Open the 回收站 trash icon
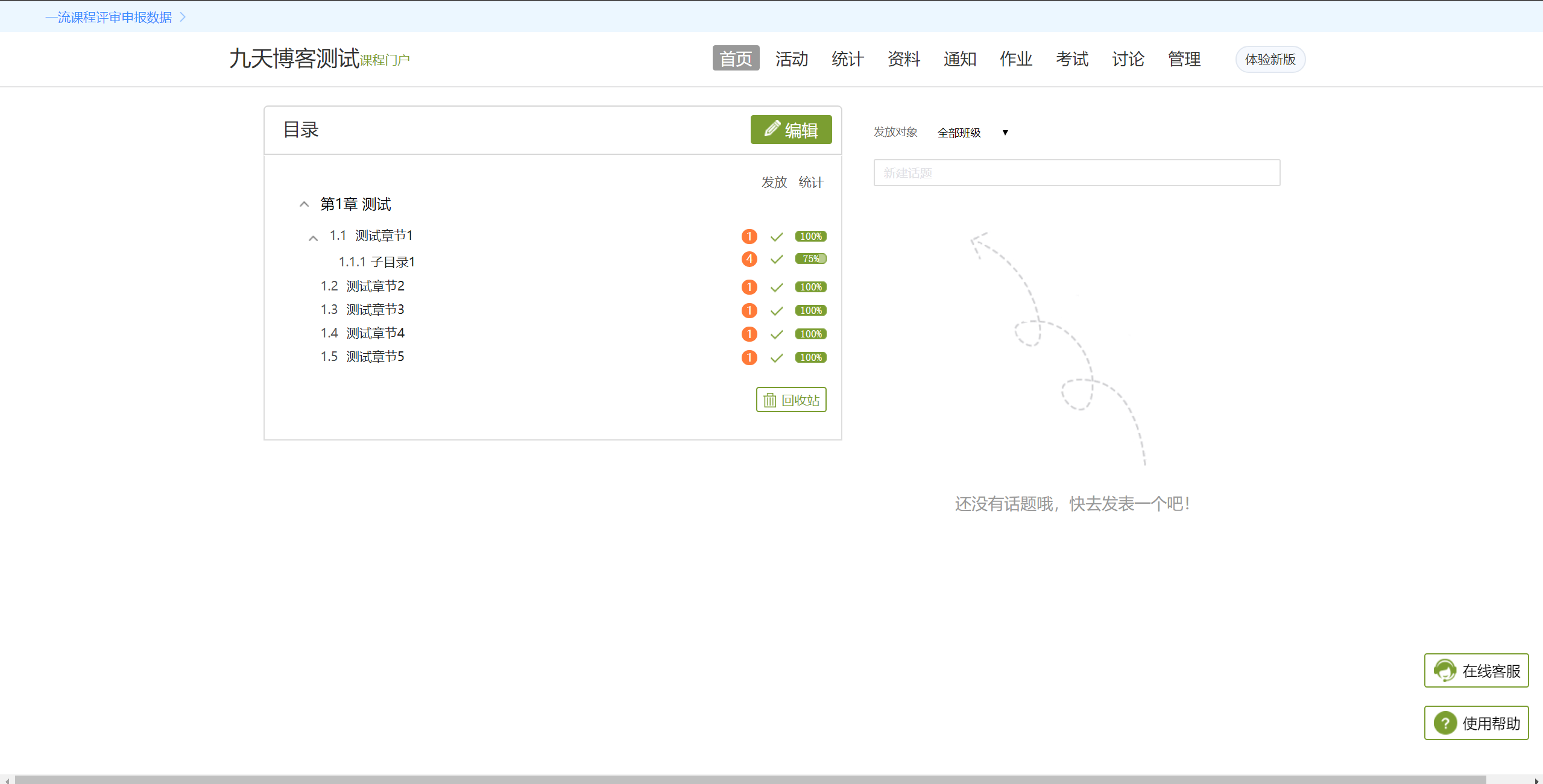1543x784 pixels. [x=769, y=399]
